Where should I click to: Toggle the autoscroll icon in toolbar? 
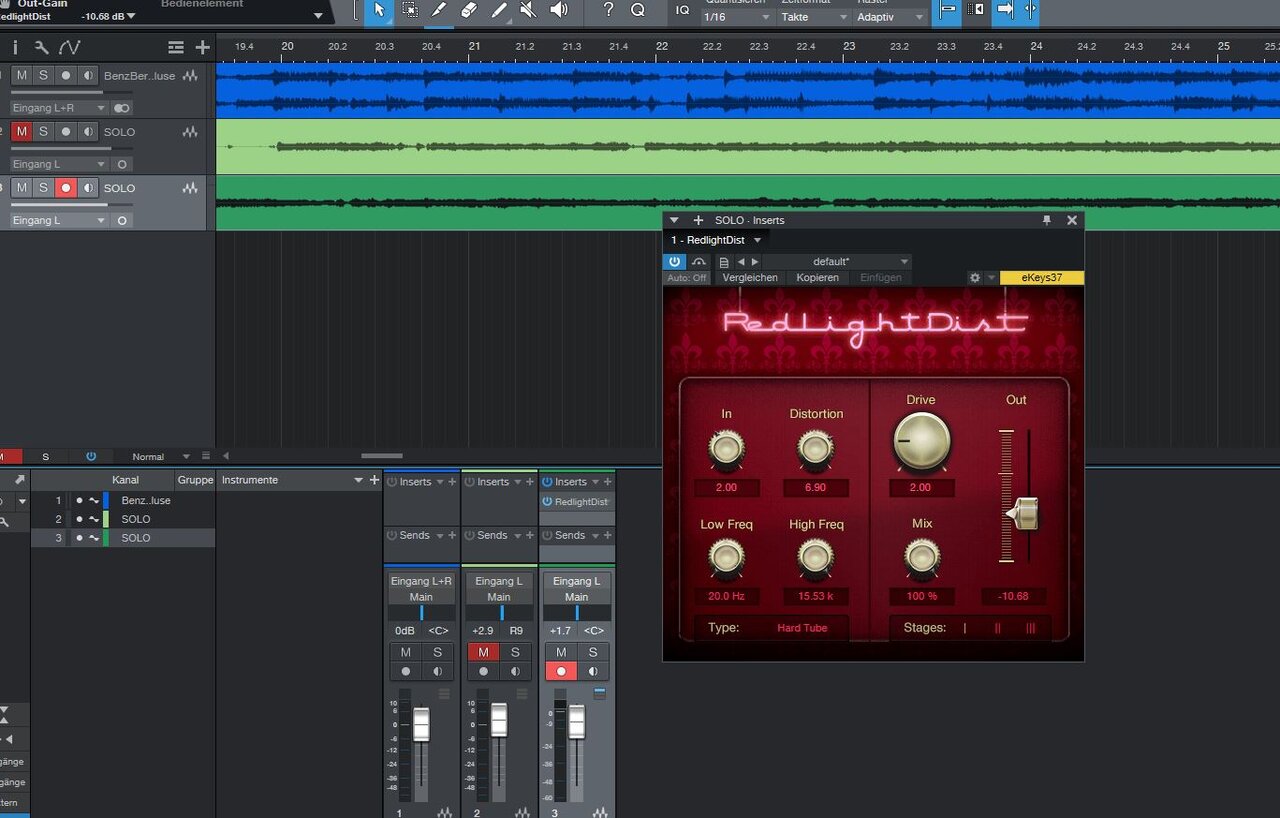[x=1005, y=11]
